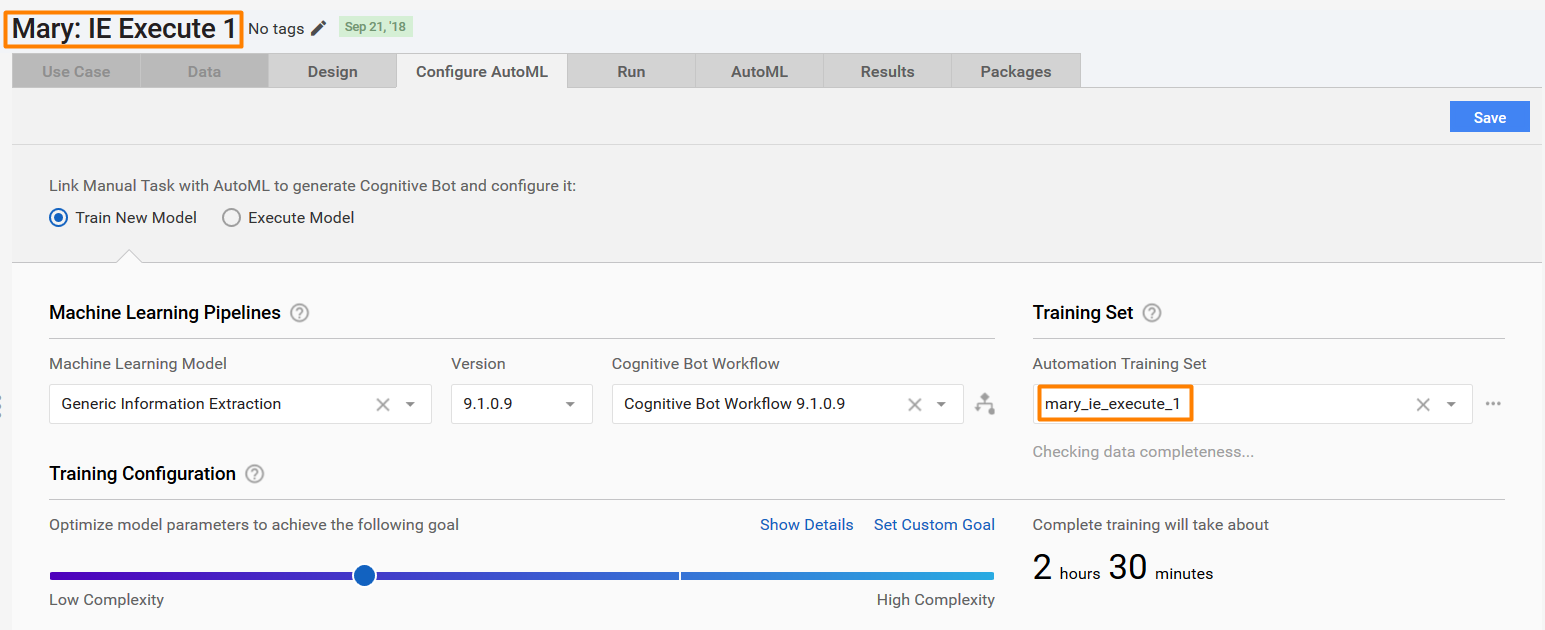Viewport: 1545px width, 630px height.
Task: Clear the Machine Learning Model selection
Action: pyautogui.click(x=383, y=404)
